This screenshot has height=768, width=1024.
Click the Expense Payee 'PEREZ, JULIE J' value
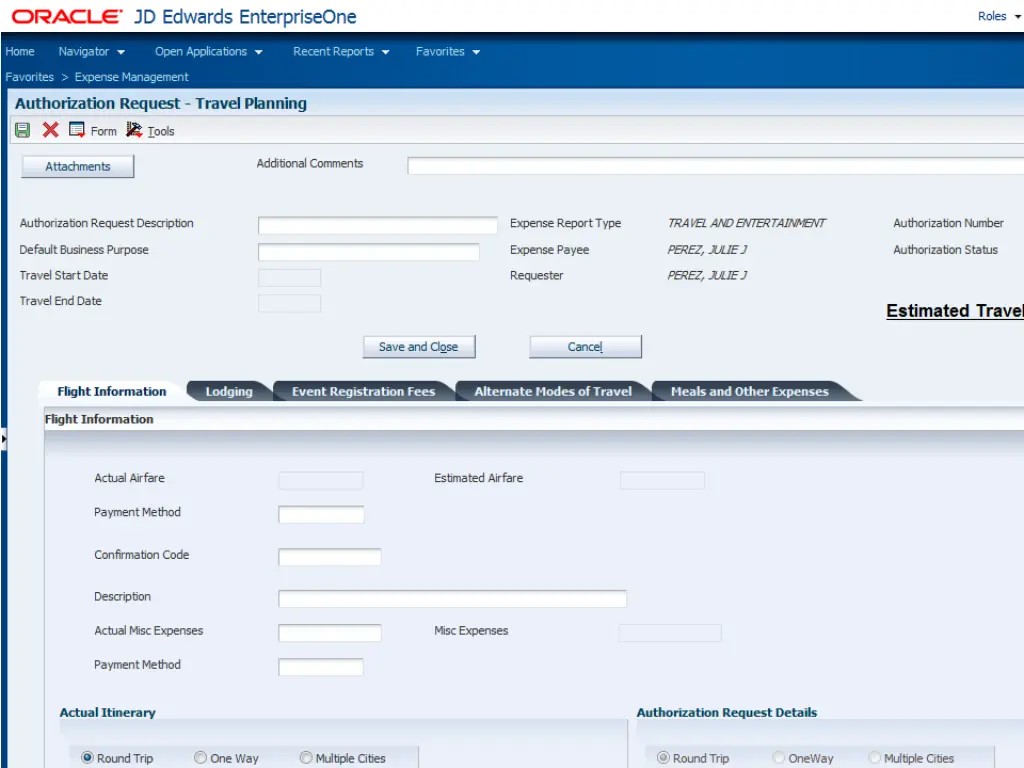[707, 249]
